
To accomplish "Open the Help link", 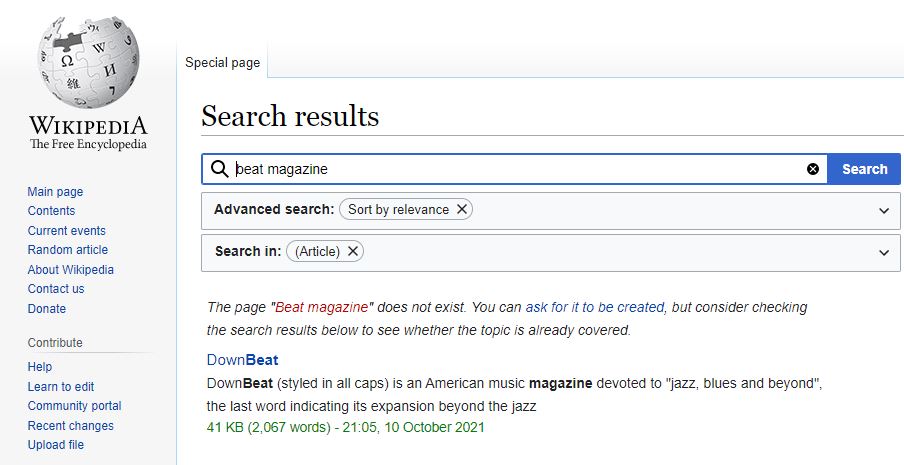I will click(x=40, y=366).
